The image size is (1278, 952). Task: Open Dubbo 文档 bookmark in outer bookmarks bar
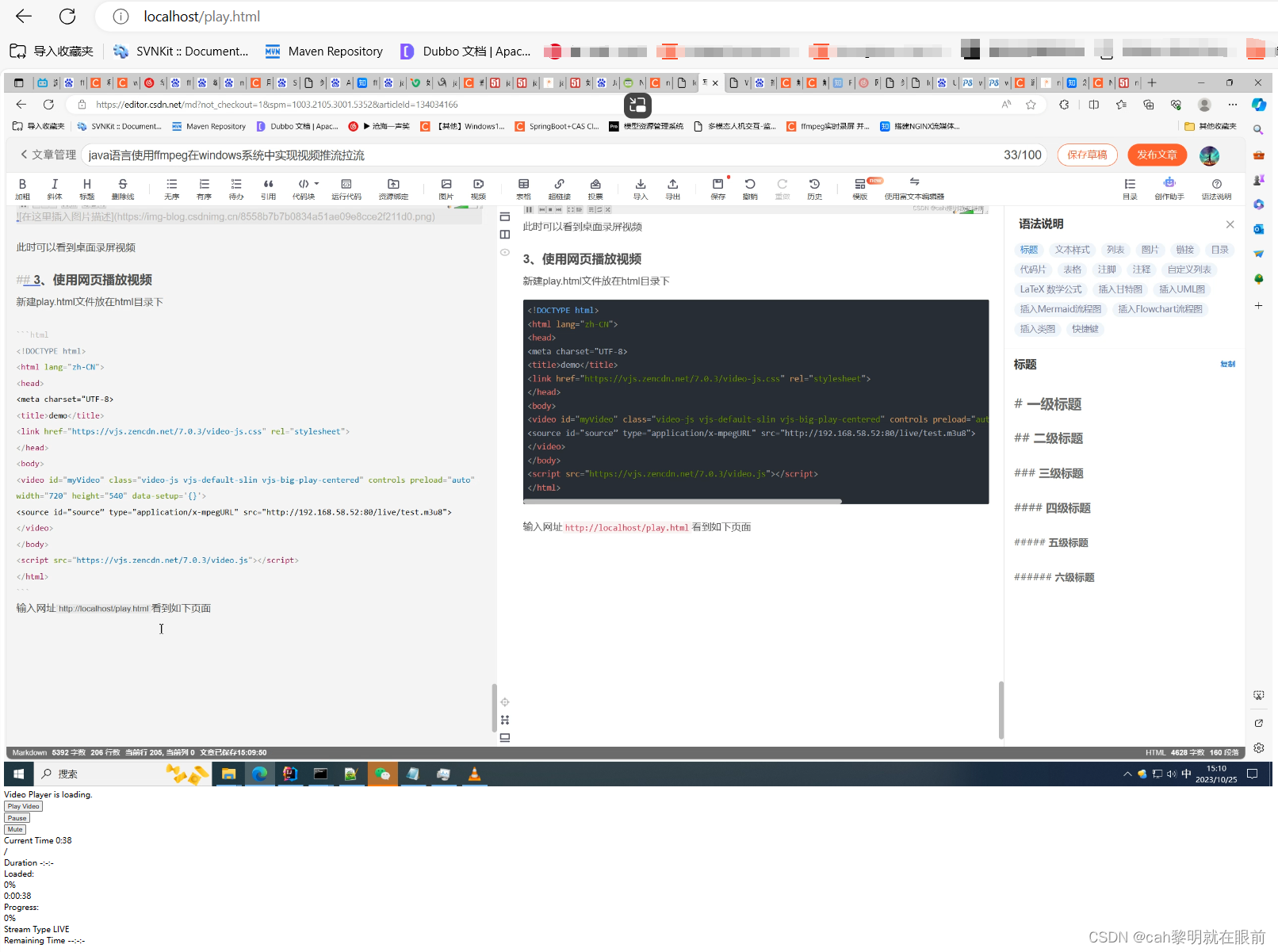tap(465, 52)
